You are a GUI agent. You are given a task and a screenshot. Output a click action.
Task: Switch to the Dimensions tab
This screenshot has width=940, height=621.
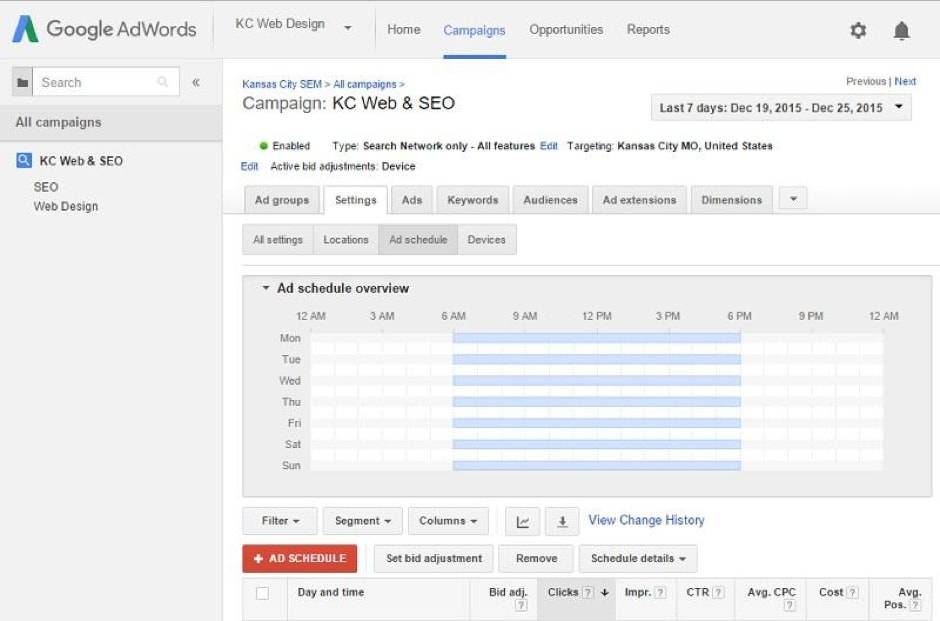731,200
